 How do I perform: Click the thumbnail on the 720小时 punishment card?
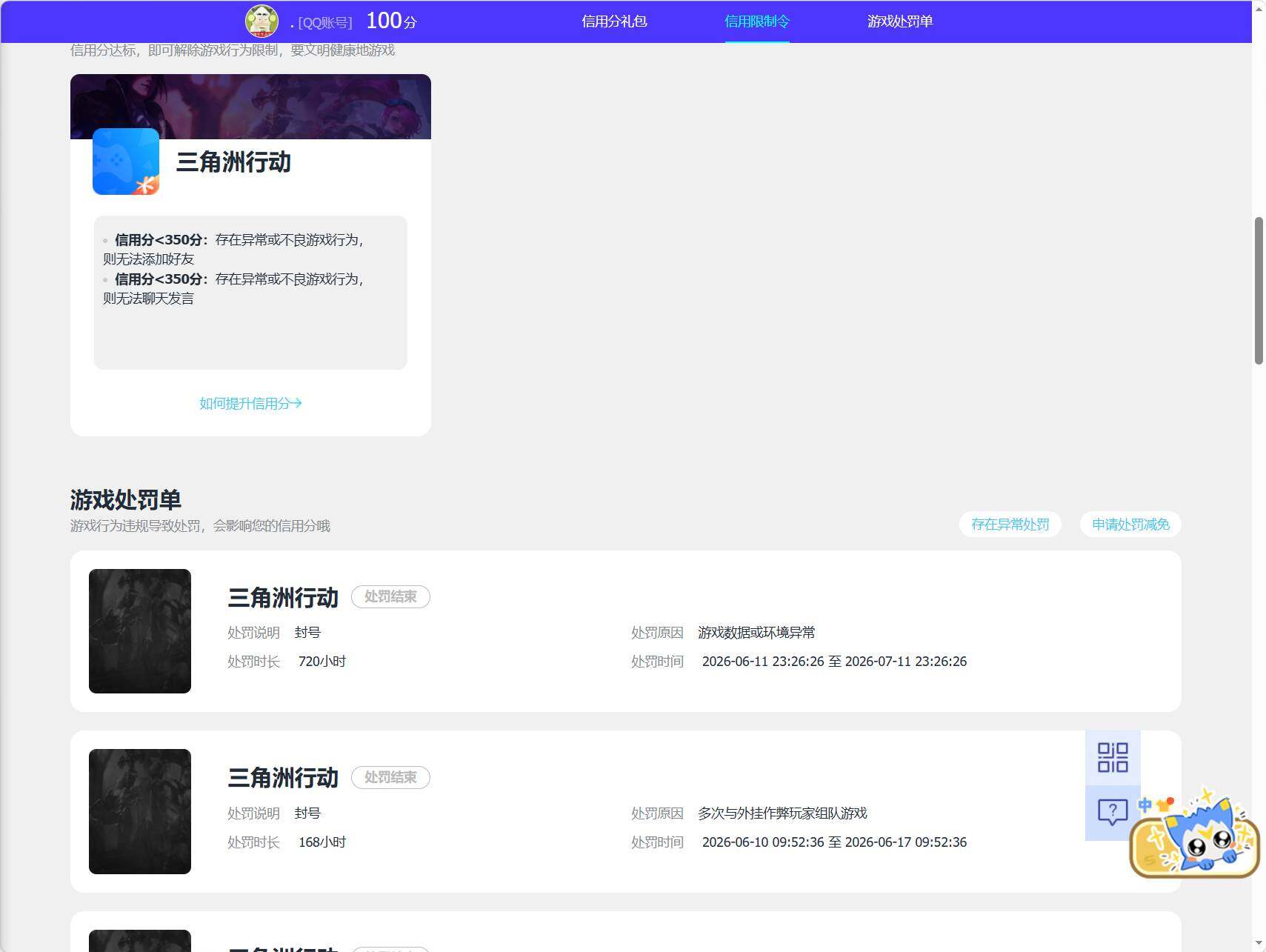tap(140, 631)
